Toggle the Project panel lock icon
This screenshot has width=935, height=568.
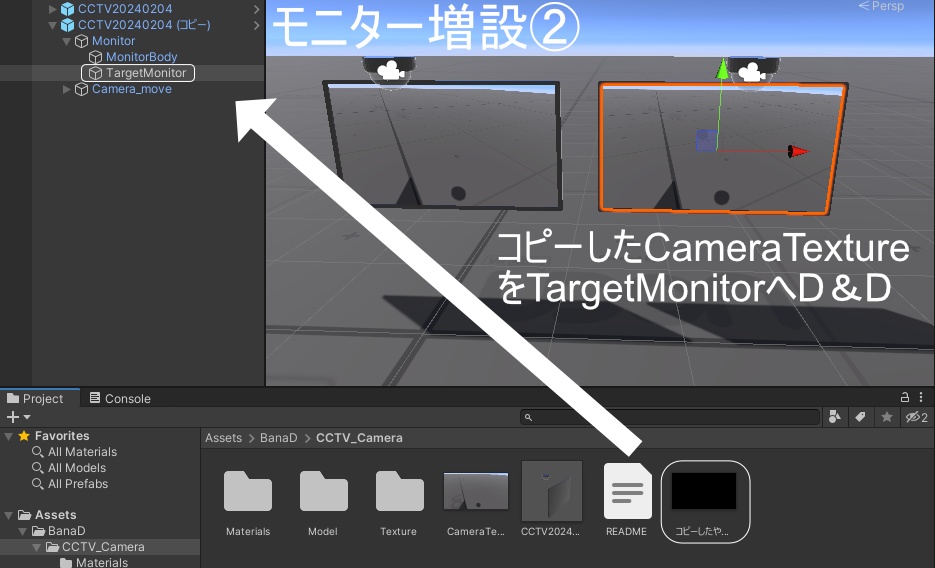pyautogui.click(x=905, y=397)
